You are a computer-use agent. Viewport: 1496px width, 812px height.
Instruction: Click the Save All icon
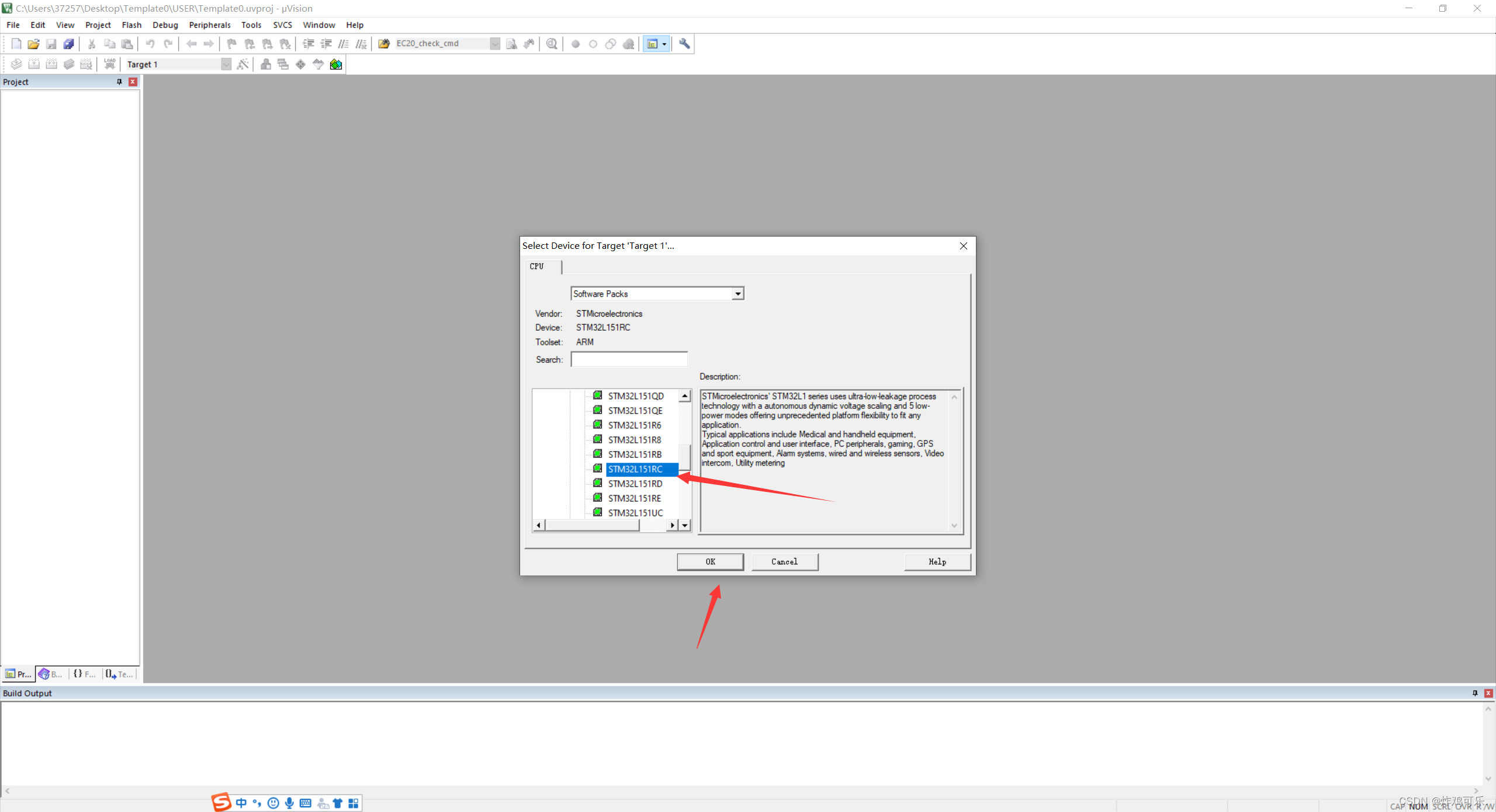click(68, 44)
